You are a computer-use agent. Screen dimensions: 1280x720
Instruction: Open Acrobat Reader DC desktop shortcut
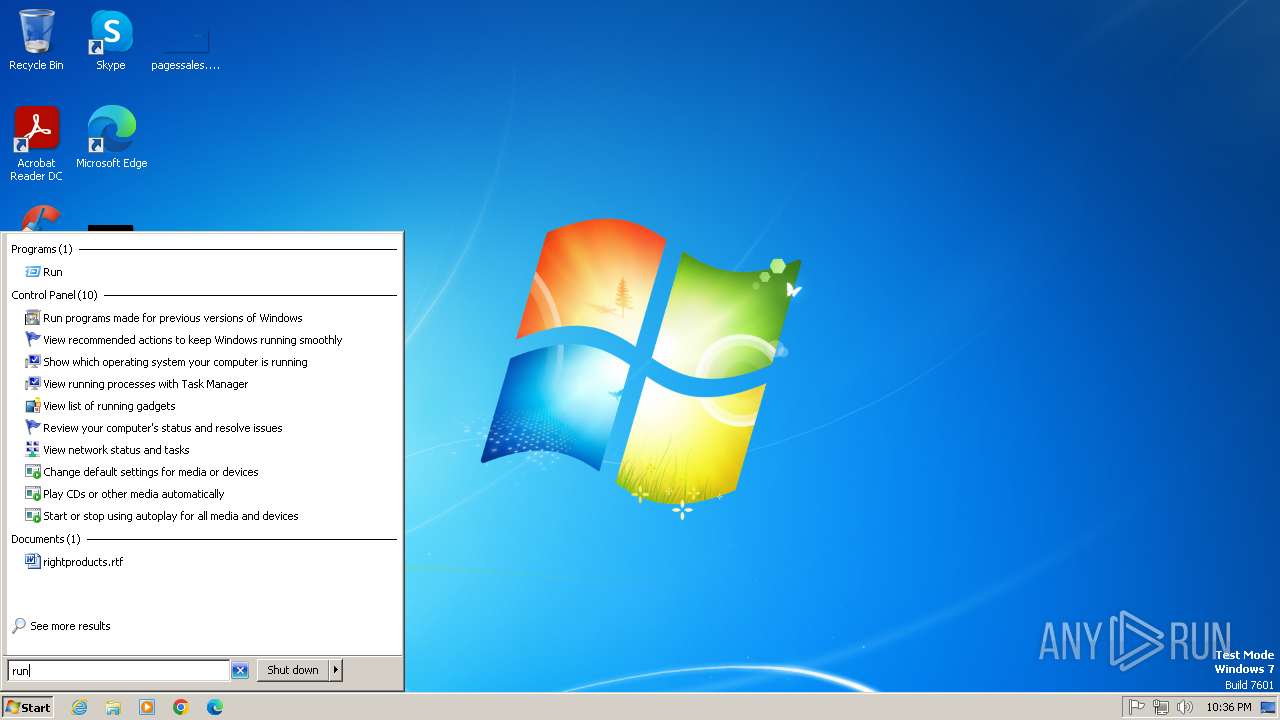(36, 144)
